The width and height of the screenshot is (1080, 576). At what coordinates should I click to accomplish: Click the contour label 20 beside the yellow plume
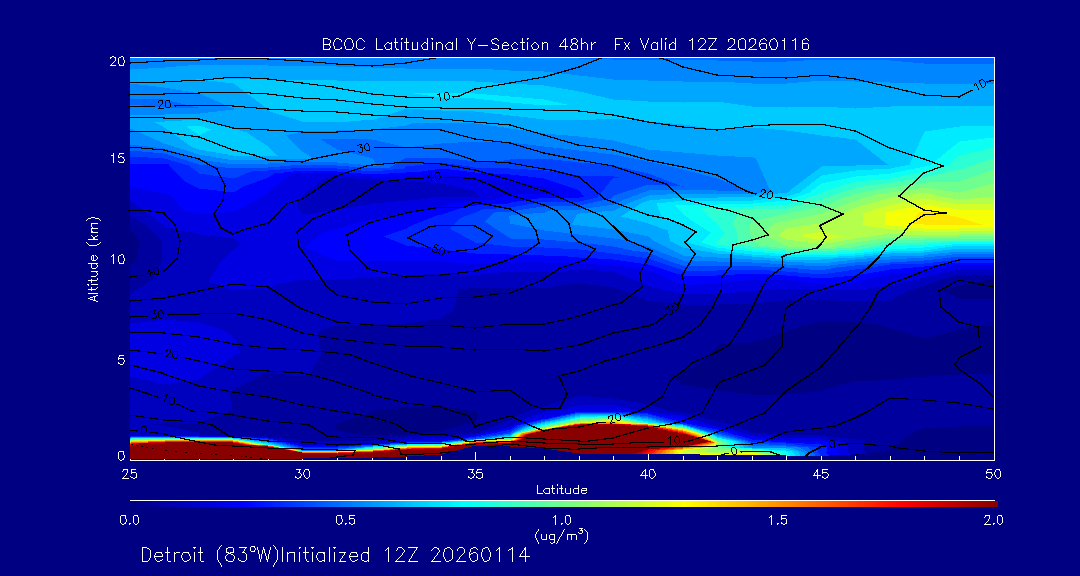pyautogui.click(x=766, y=195)
